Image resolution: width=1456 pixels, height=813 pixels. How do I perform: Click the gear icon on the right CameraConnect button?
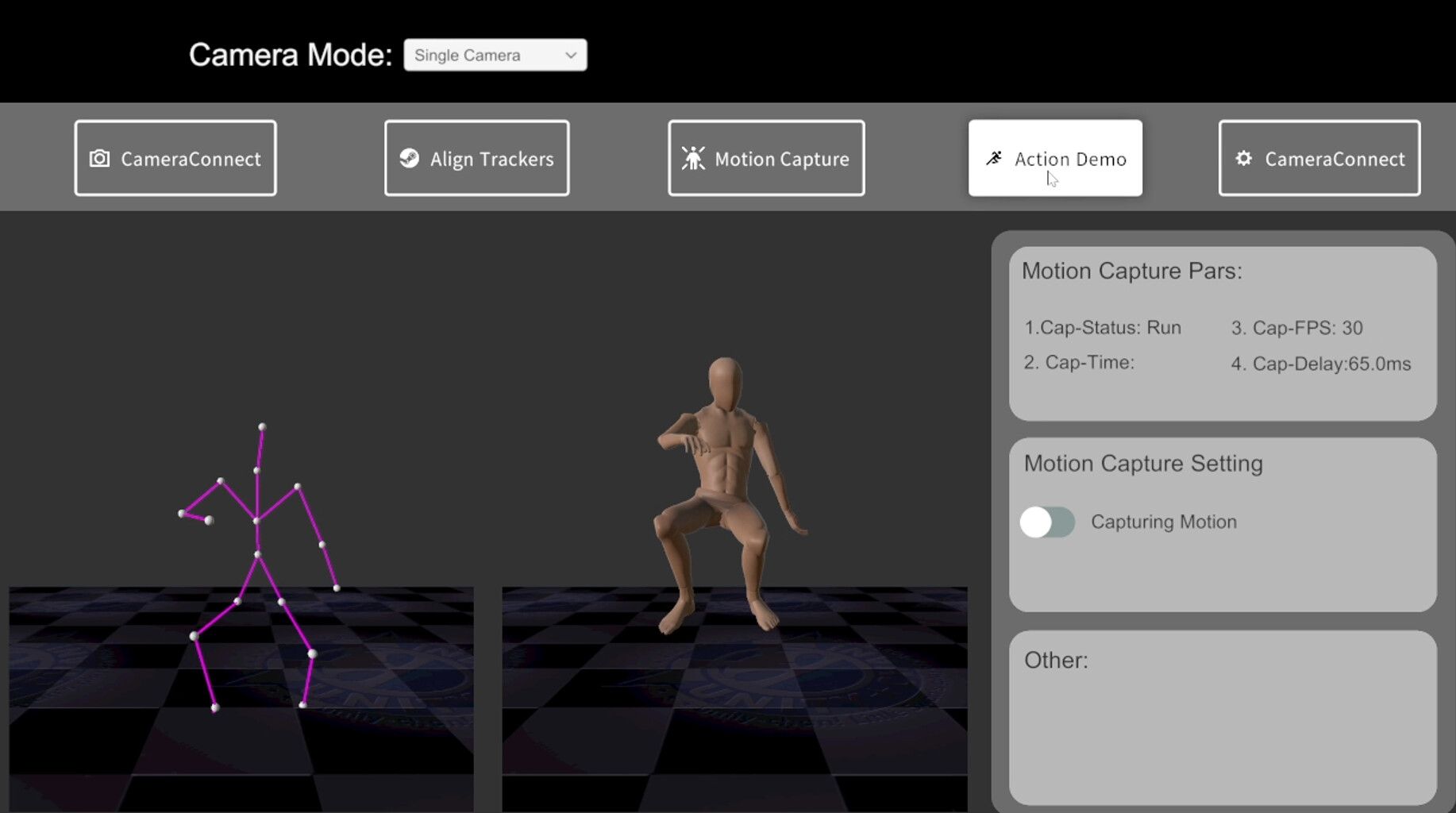[x=1243, y=159]
